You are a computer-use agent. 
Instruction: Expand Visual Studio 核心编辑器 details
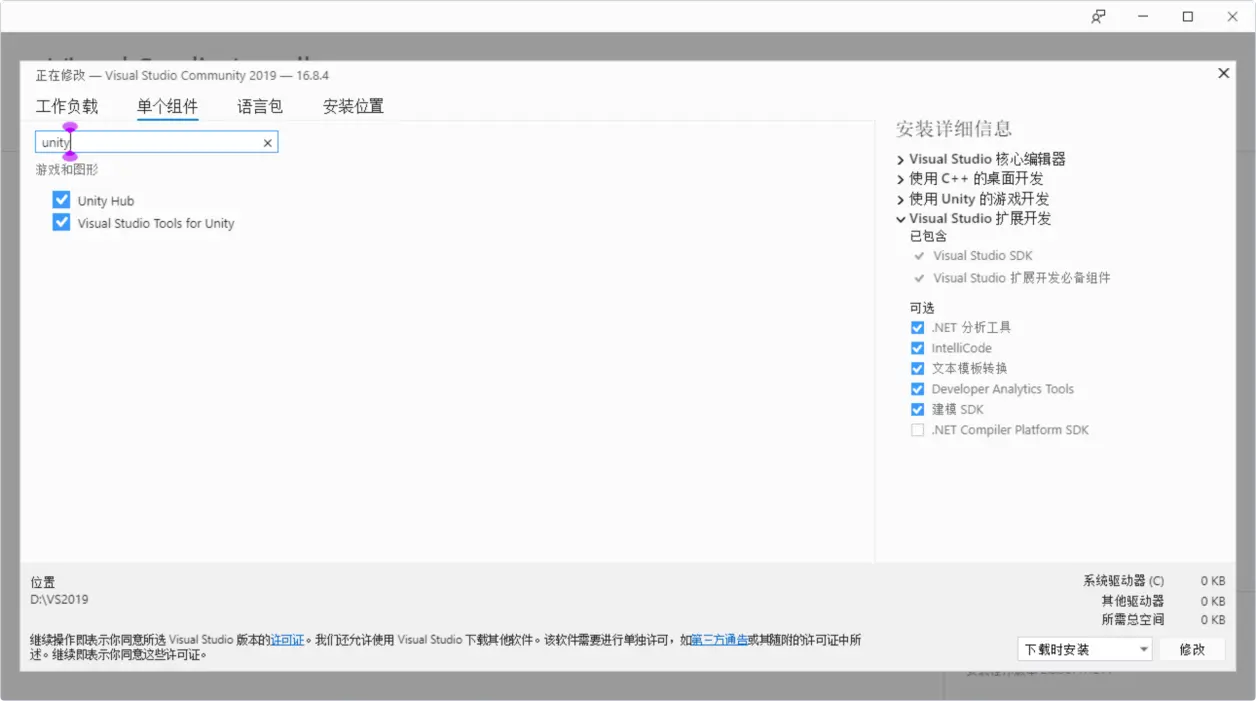pyautogui.click(x=901, y=160)
